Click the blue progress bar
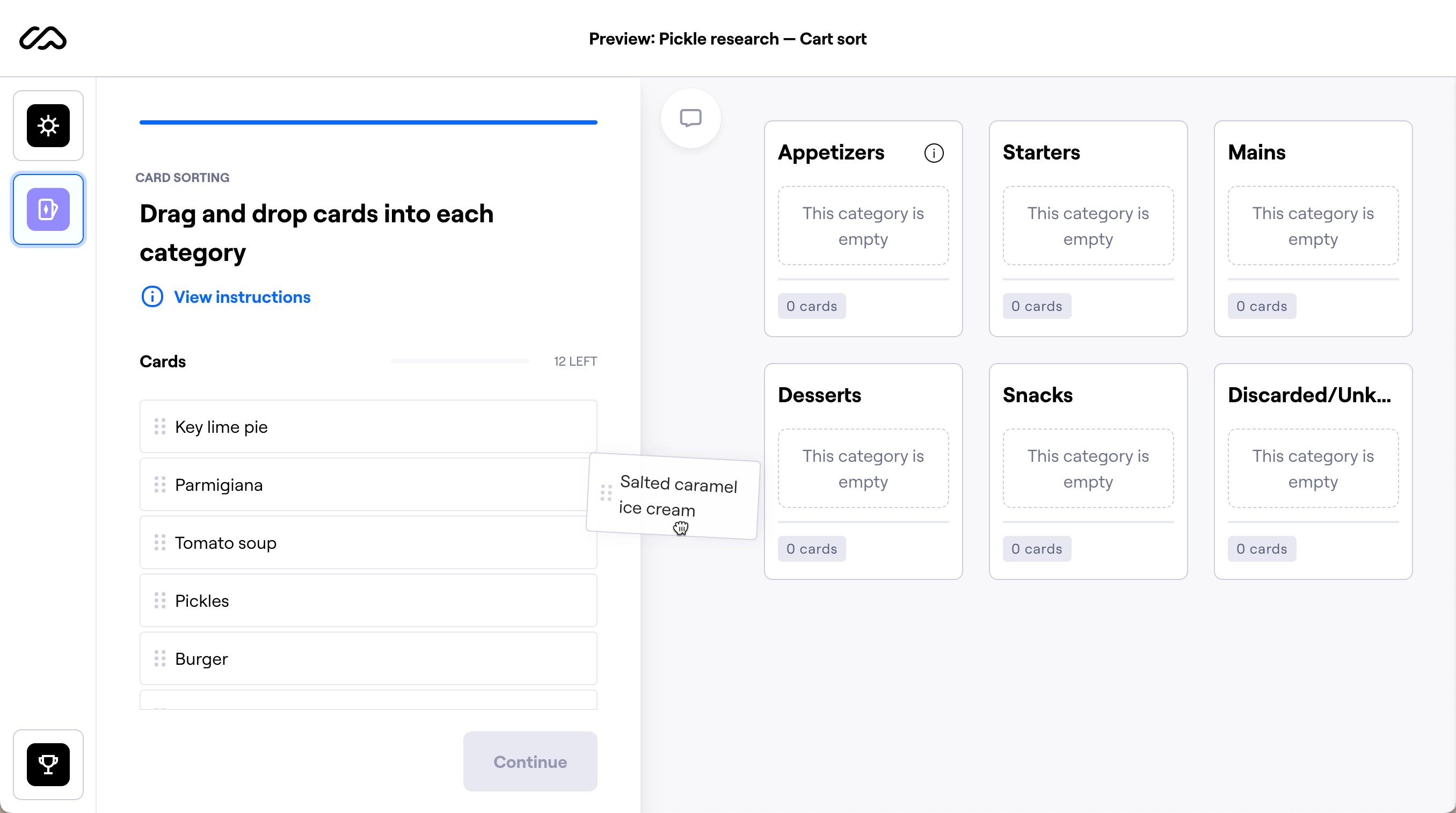This screenshot has width=1456, height=813. (368, 122)
